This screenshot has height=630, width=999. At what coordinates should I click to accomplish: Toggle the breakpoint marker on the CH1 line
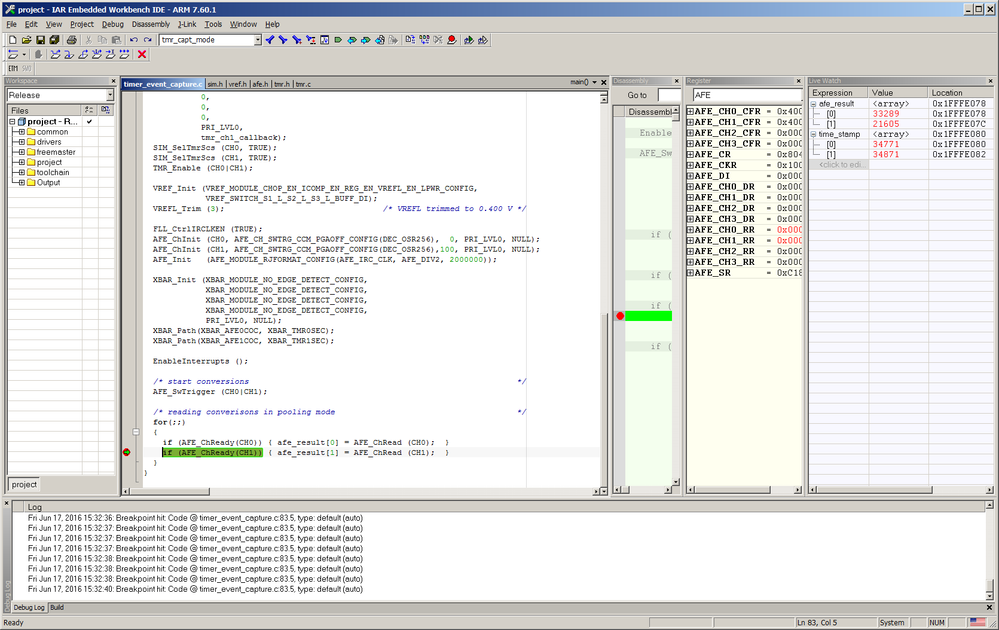click(127, 453)
